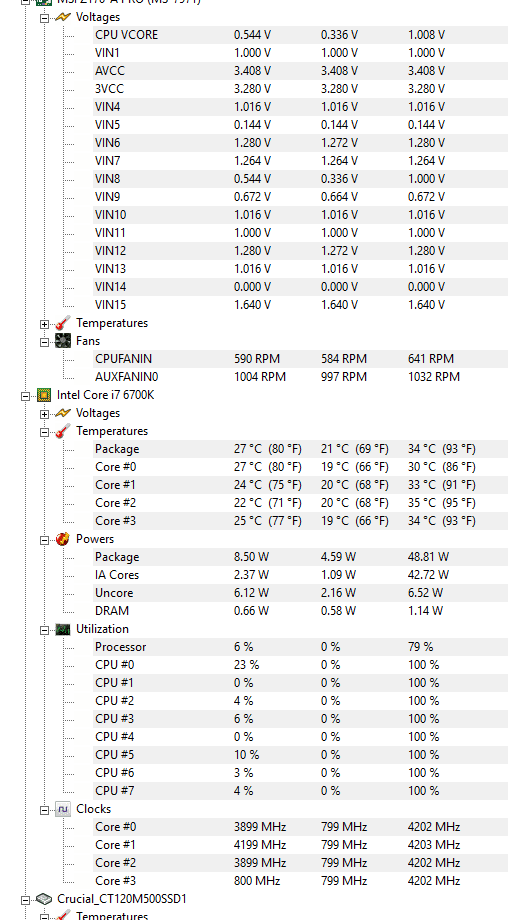Select the CPU VCORE voltage row
Viewport: 508px width, 920px height.
300,35
